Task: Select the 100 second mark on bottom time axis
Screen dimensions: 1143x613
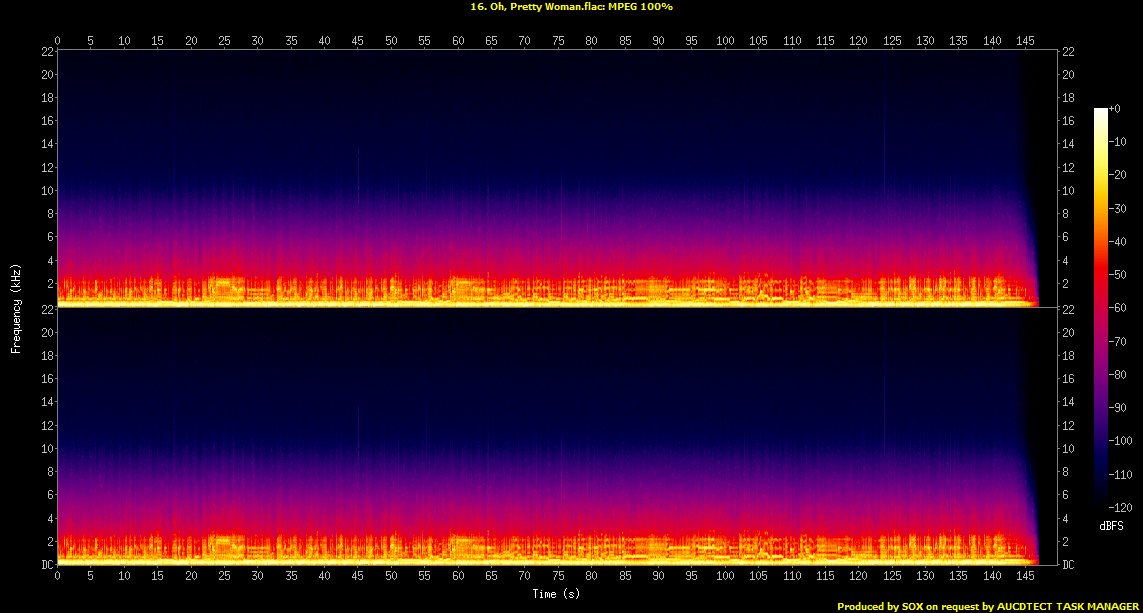Action: pyautogui.click(x=725, y=577)
